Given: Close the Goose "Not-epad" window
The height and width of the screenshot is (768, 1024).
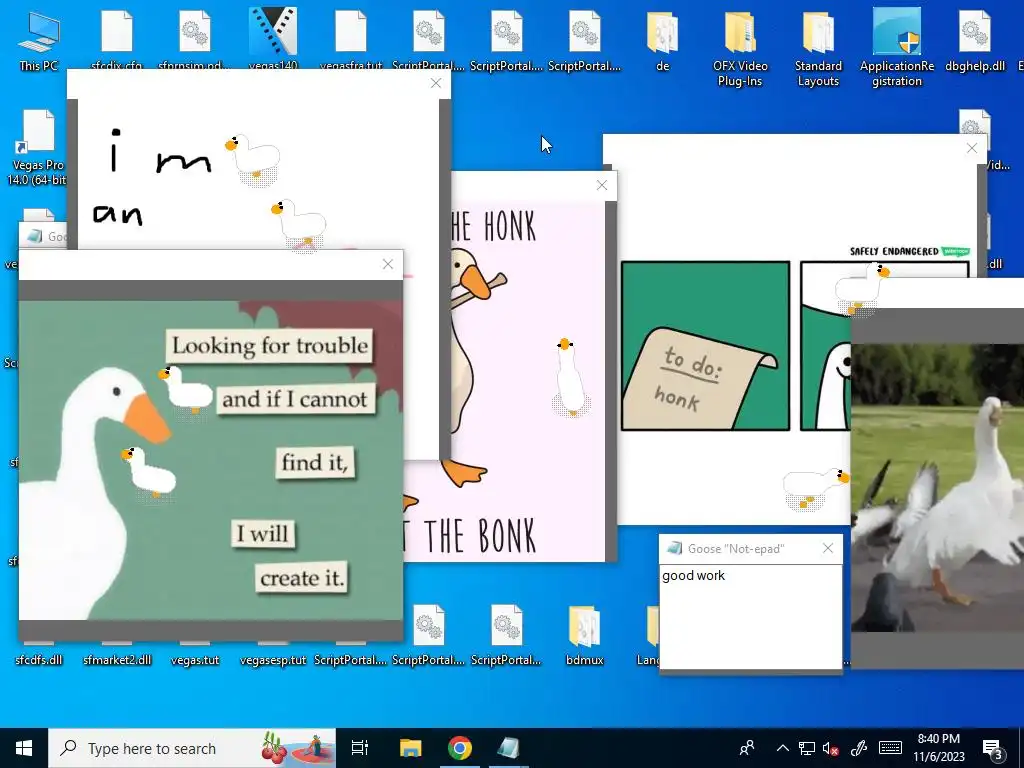Looking at the screenshot, I should tap(827, 549).
